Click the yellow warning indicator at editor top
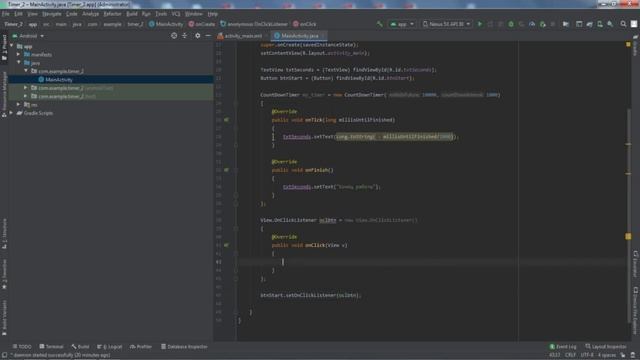This screenshot has width=640, height=360. pos(628,44)
